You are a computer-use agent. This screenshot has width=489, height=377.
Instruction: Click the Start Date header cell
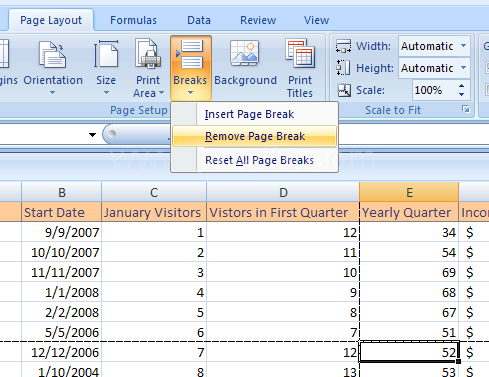[x=62, y=212]
